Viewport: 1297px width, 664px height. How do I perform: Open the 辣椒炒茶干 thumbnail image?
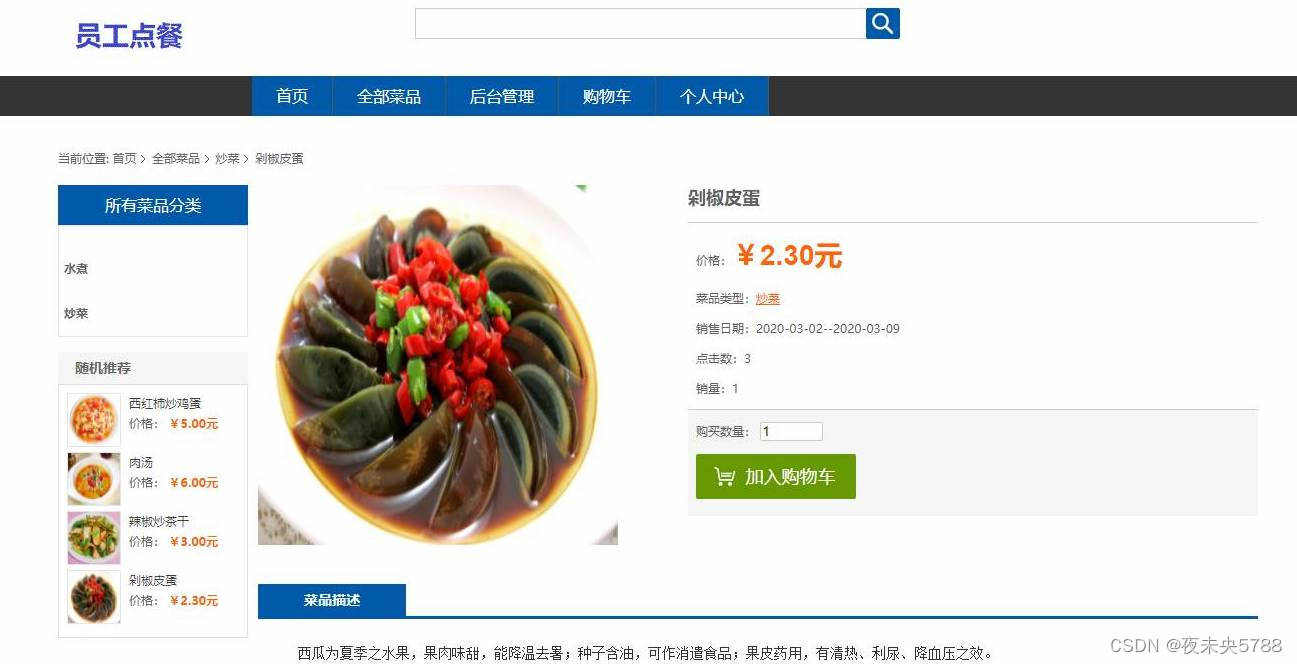coord(94,537)
